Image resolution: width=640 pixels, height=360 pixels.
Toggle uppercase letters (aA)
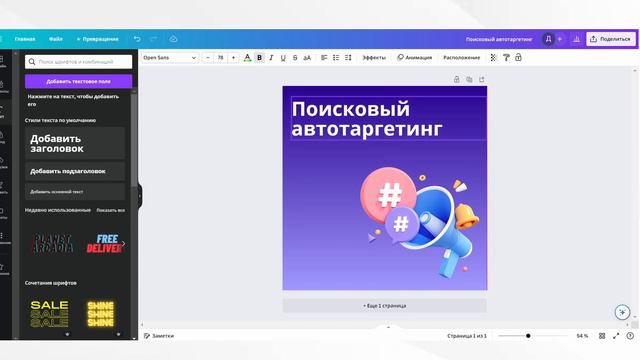pos(307,58)
